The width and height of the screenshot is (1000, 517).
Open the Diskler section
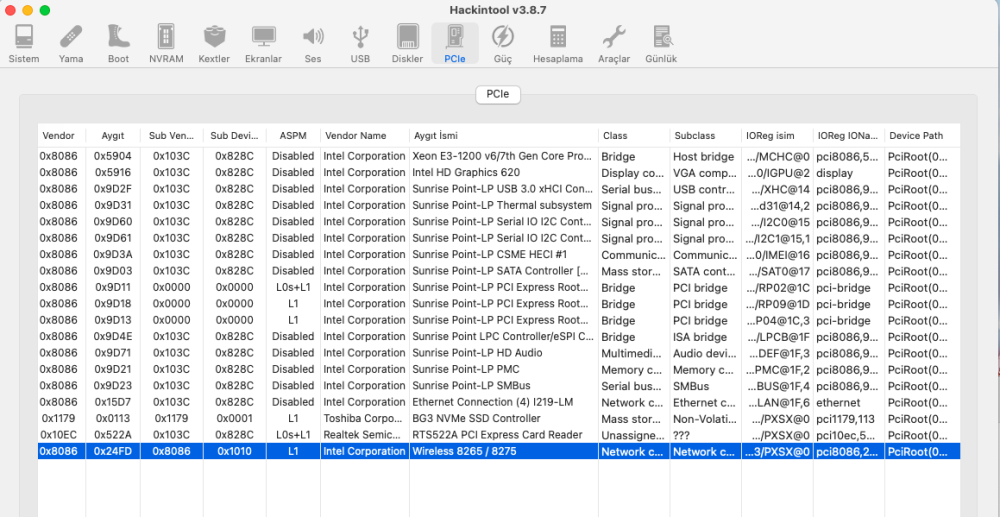[x=408, y=43]
